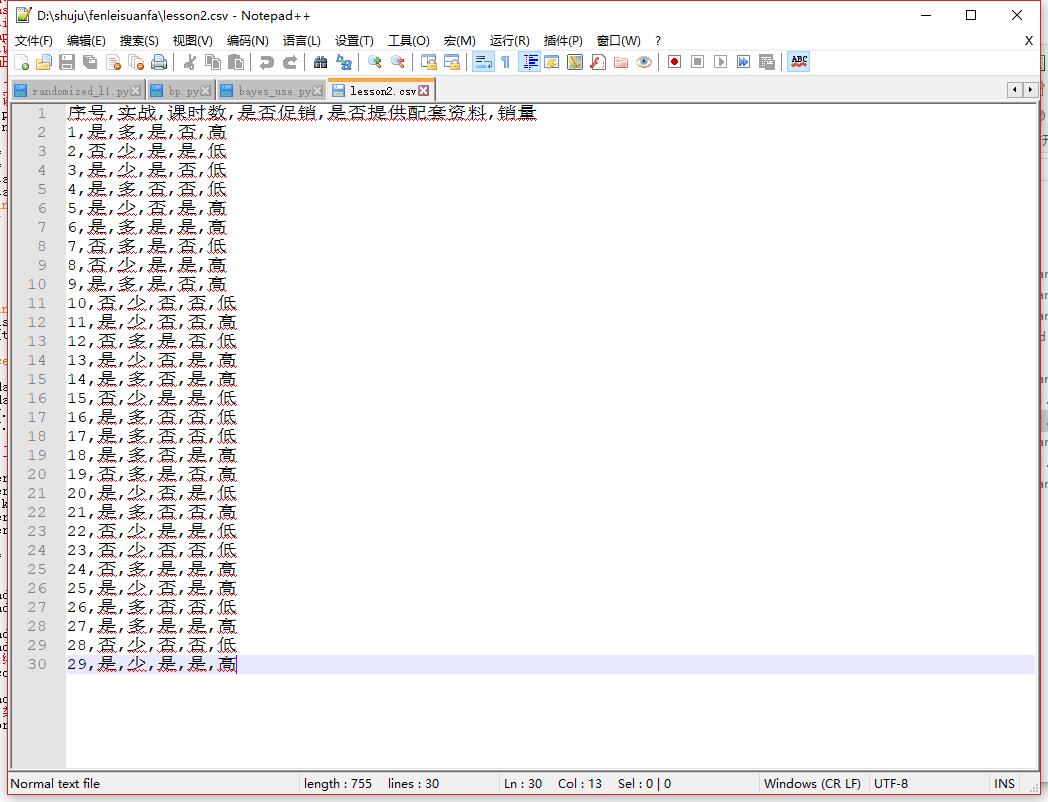Image resolution: width=1048 pixels, height=802 pixels.
Task: Open the 设置(T) menu
Action: click(354, 41)
